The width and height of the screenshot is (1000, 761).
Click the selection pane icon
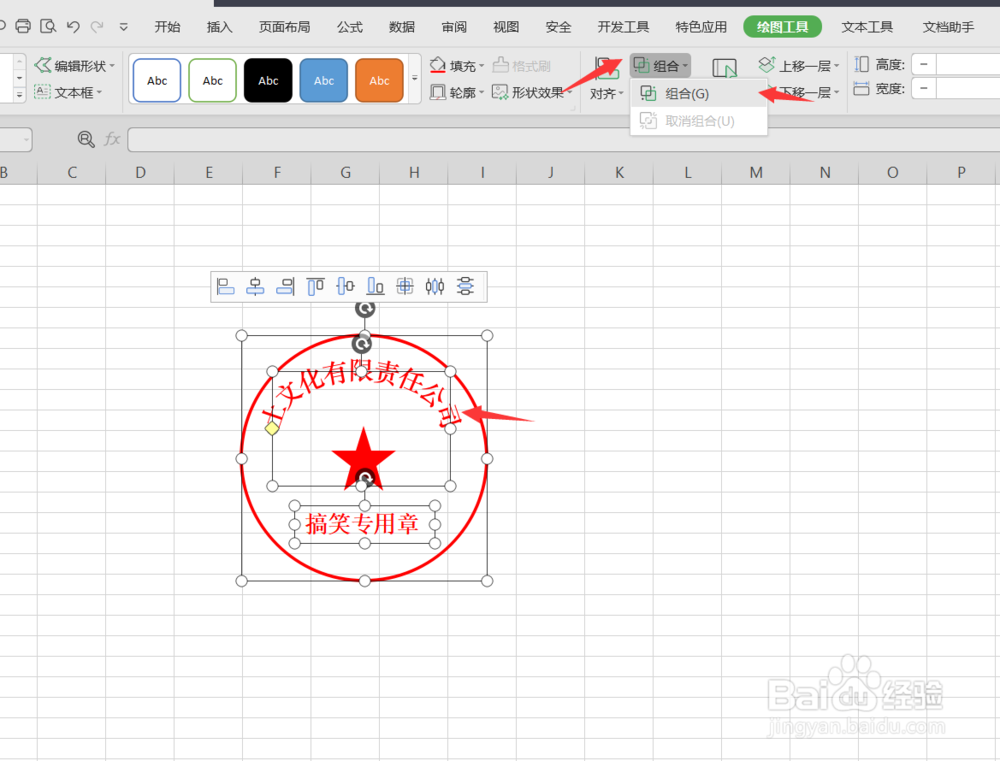tap(724, 68)
